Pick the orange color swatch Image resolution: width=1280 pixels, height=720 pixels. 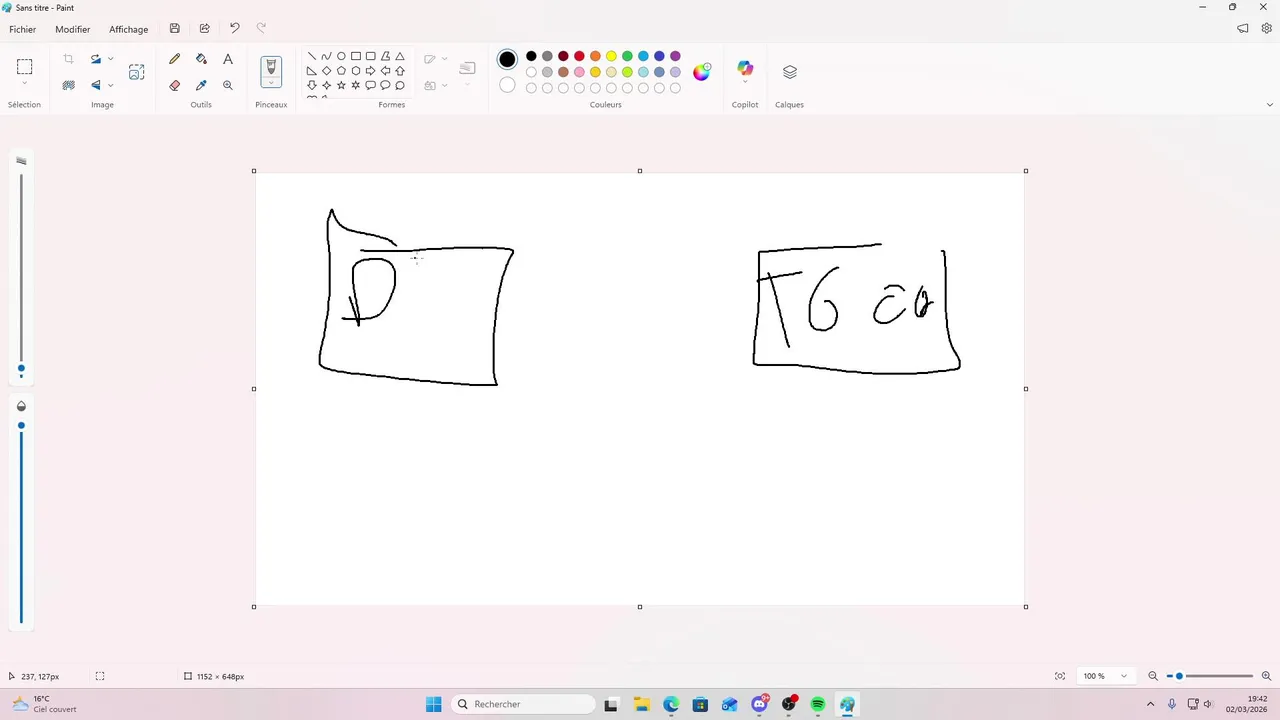tap(595, 56)
